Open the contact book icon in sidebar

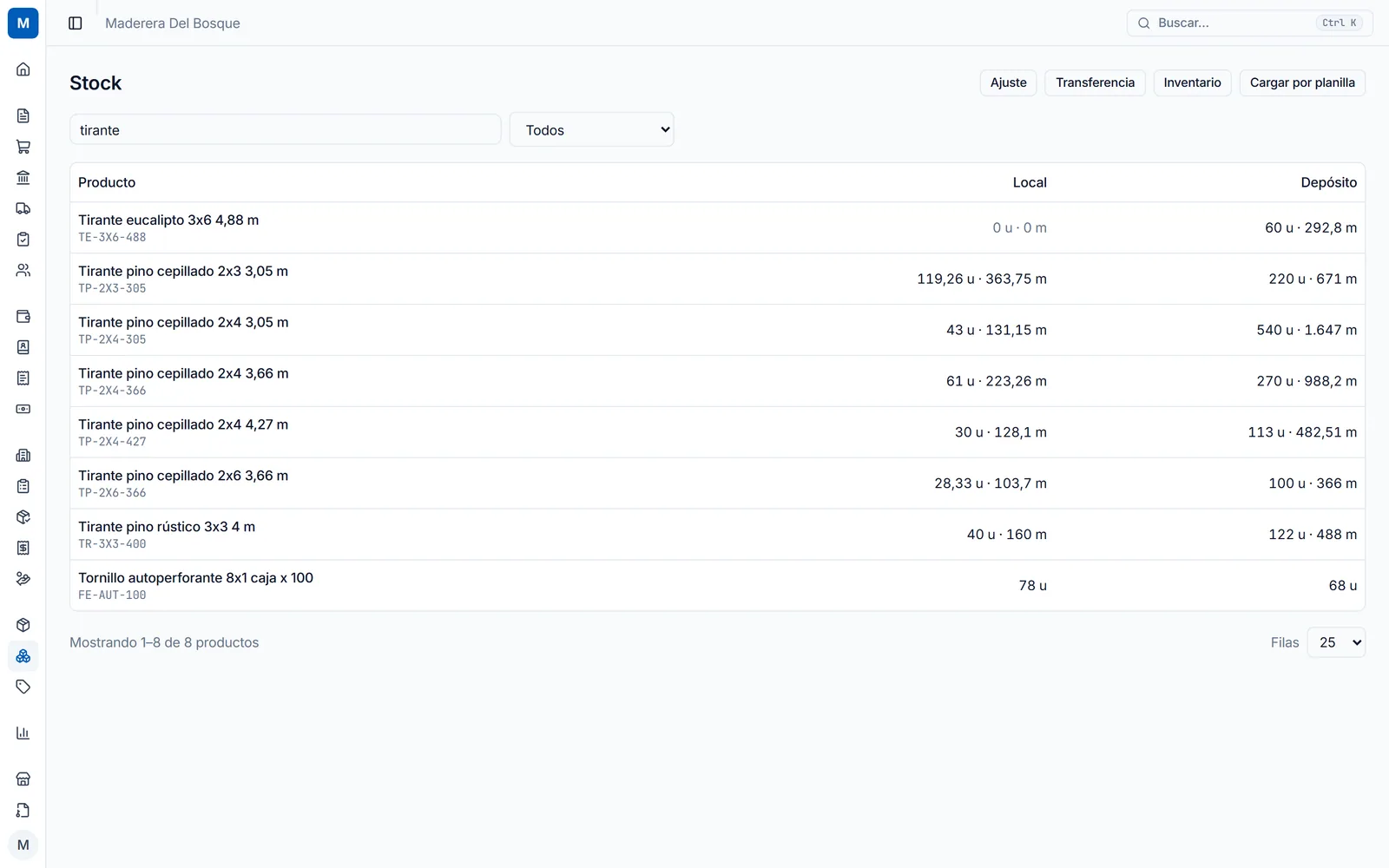[23, 347]
